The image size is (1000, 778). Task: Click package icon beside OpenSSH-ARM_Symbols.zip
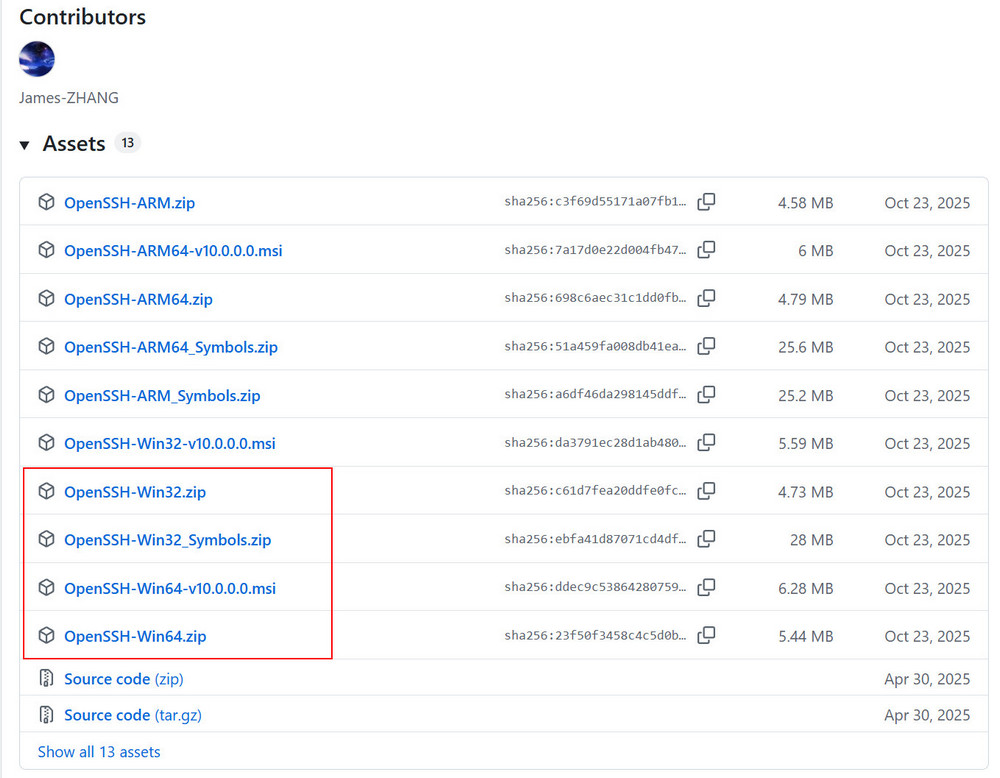(x=46, y=394)
